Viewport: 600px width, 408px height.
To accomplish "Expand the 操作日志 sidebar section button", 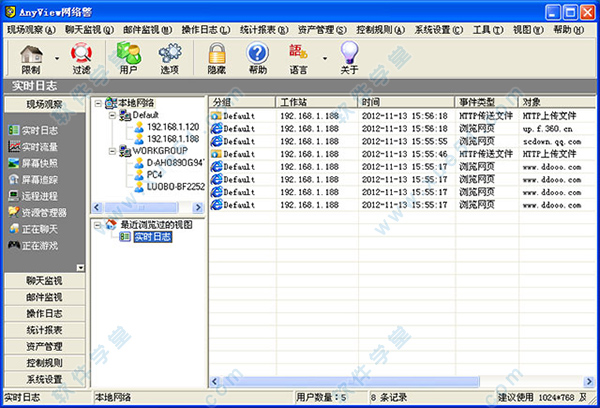I will pos(44,314).
